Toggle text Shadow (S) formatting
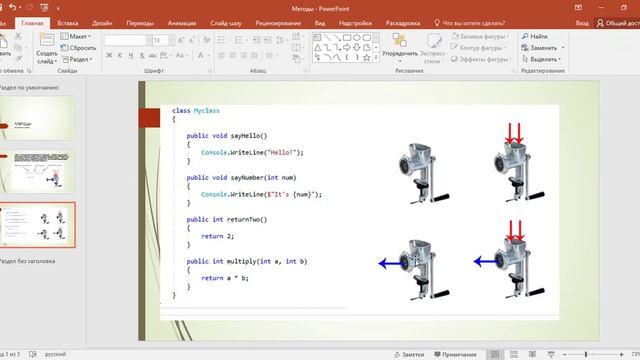The height and width of the screenshot is (360, 640). point(142,56)
